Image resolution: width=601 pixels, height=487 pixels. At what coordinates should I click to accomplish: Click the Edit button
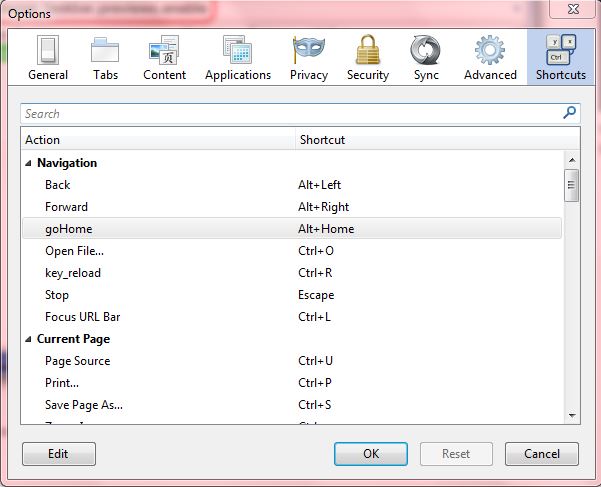(x=59, y=454)
